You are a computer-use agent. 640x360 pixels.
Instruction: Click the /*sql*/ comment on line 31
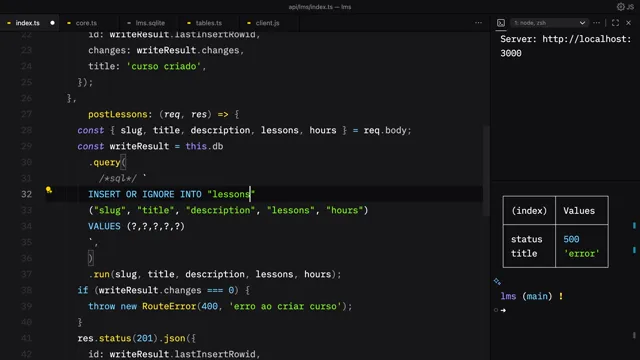(x=118, y=178)
